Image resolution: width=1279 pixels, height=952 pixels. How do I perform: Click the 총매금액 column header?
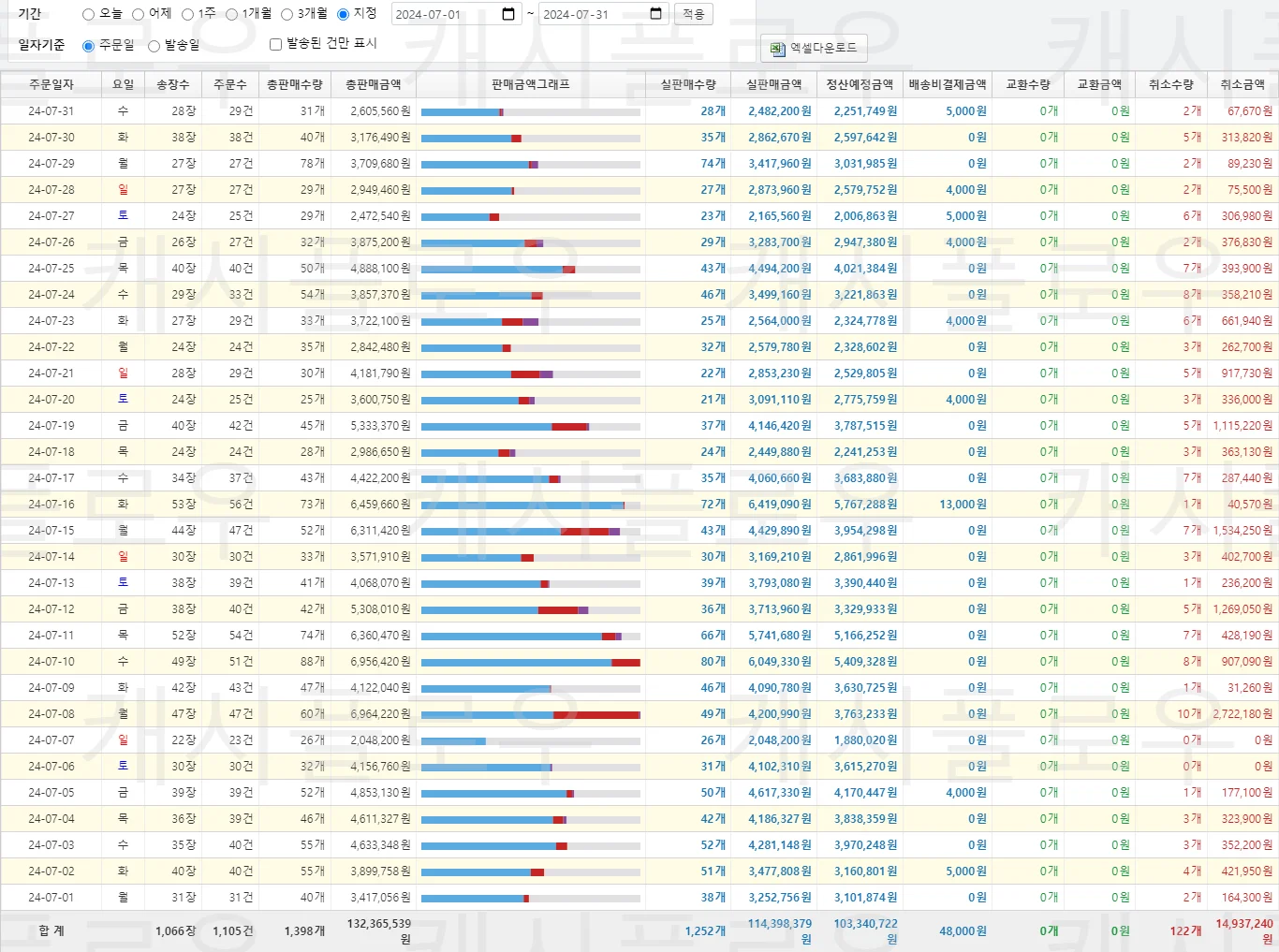click(373, 84)
